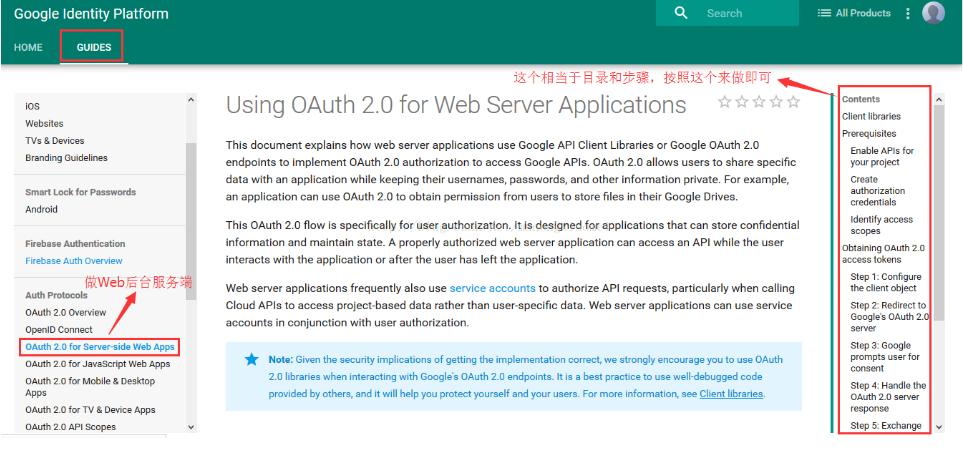
Task: Click the Google Identity Platform title
Action: 91,14
